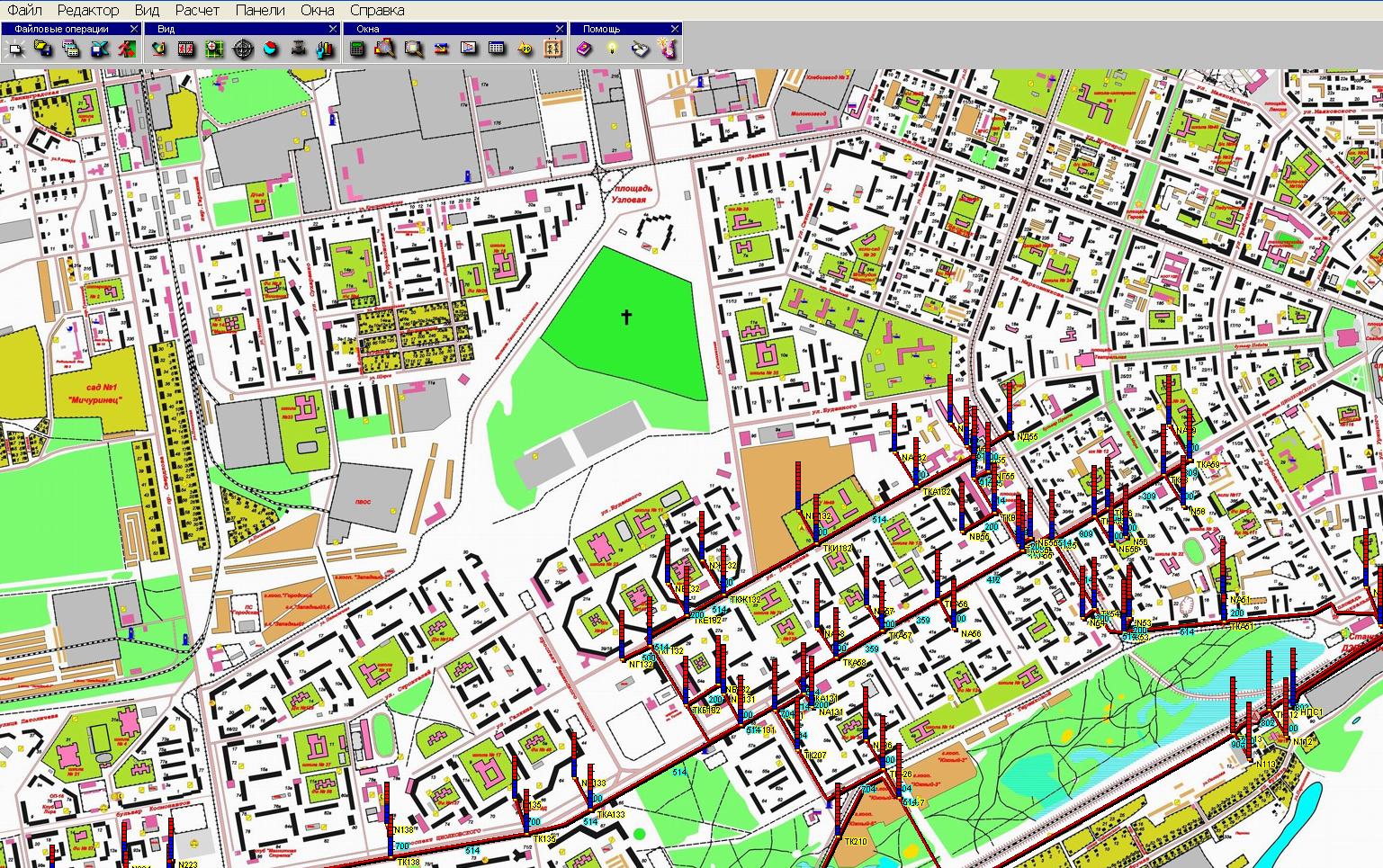
Task: Open the Редактор menu
Action: coord(87,11)
